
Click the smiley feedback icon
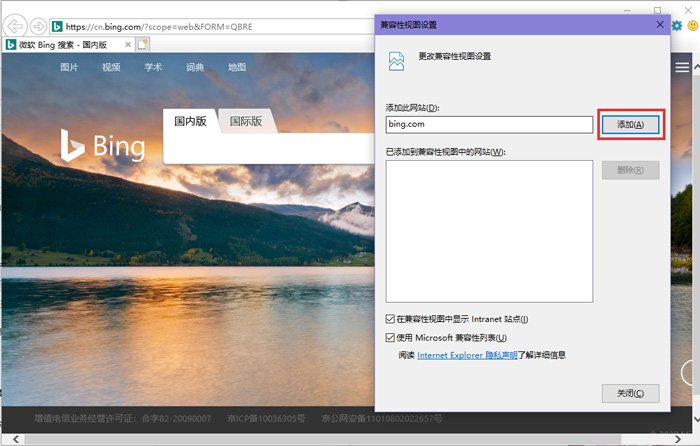(x=692, y=26)
